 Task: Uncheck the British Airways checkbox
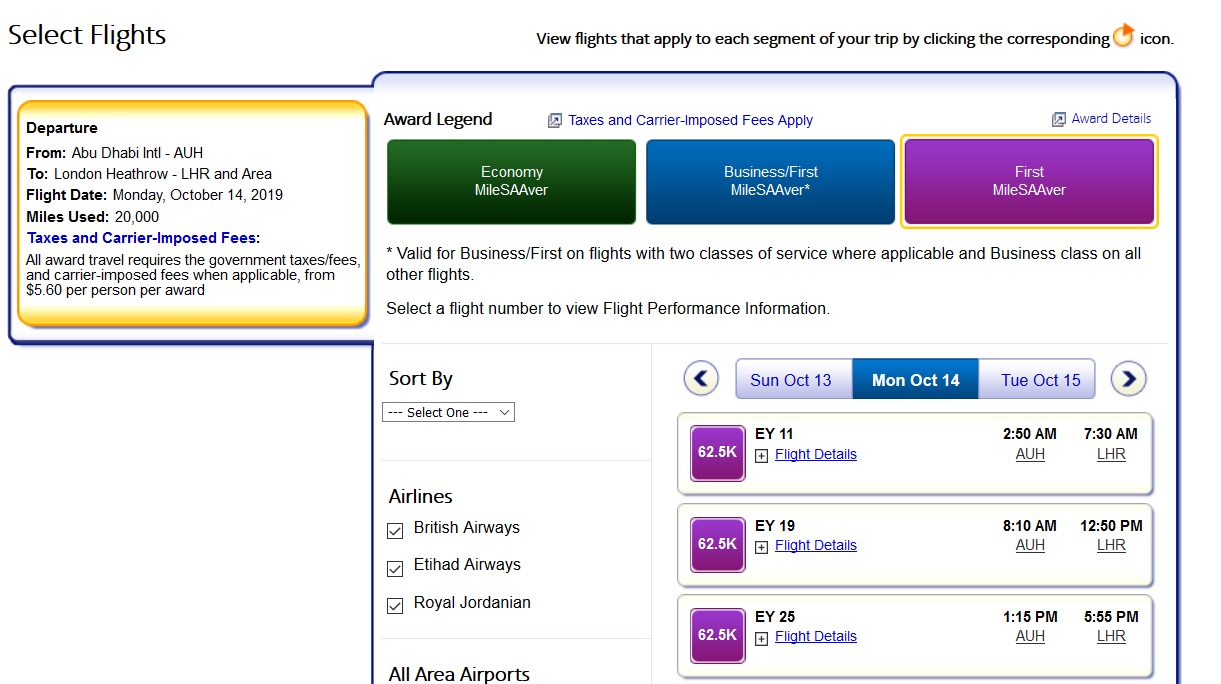[x=395, y=530]
